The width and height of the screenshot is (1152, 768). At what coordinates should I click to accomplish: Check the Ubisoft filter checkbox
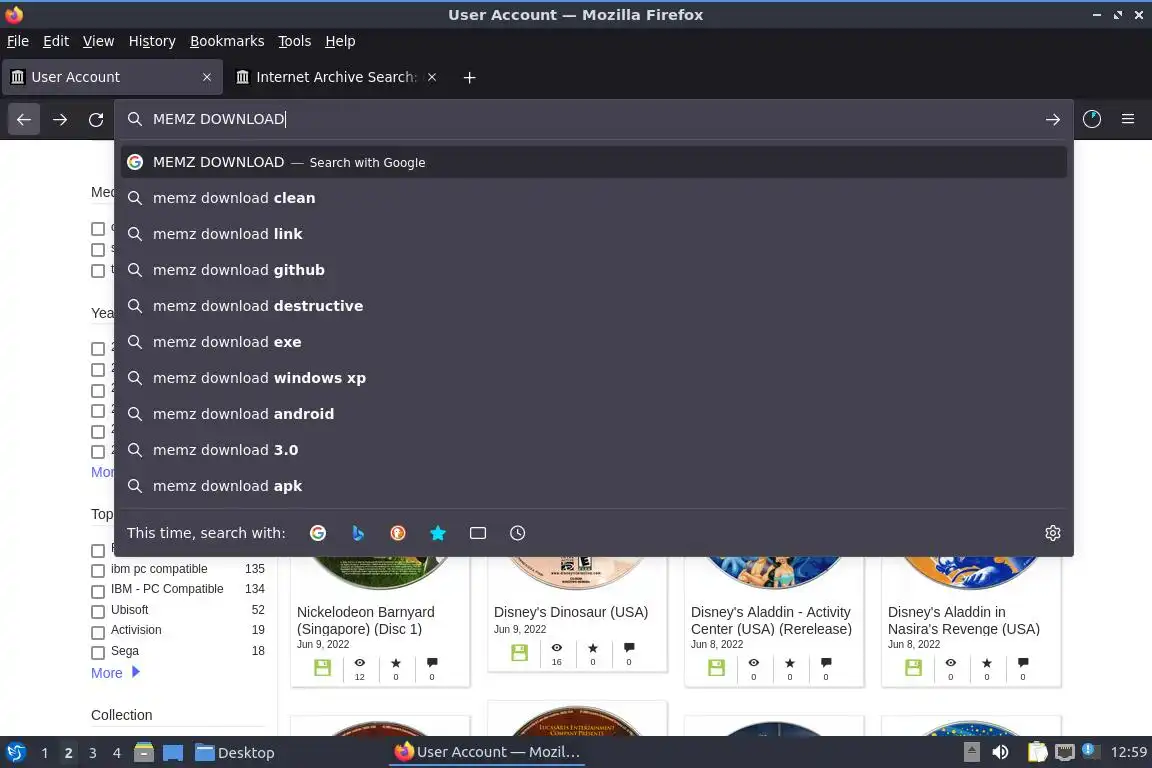click(x=98, y=611)
